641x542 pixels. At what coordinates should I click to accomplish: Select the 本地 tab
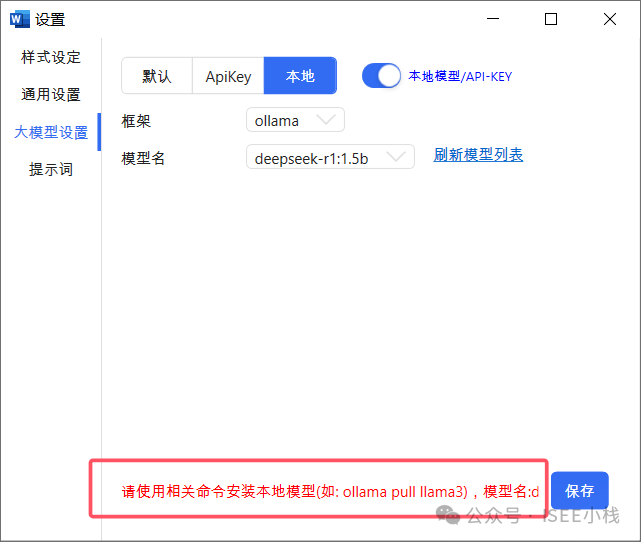click(x=300, y=76)
